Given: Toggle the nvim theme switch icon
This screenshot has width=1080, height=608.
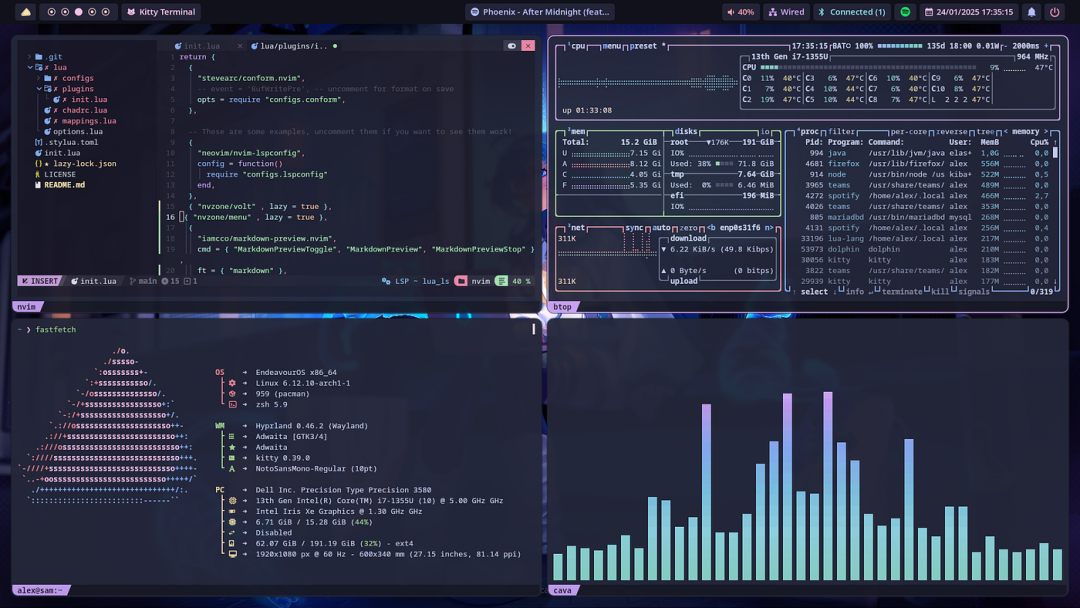Looking at the screenshot, I should coord(512,46).
